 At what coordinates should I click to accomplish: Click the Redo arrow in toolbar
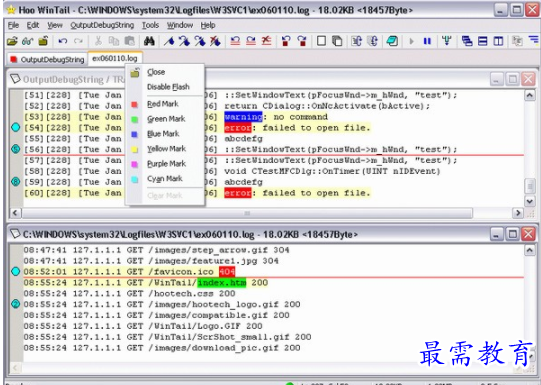pyautogui.click(x=79, y=41)
